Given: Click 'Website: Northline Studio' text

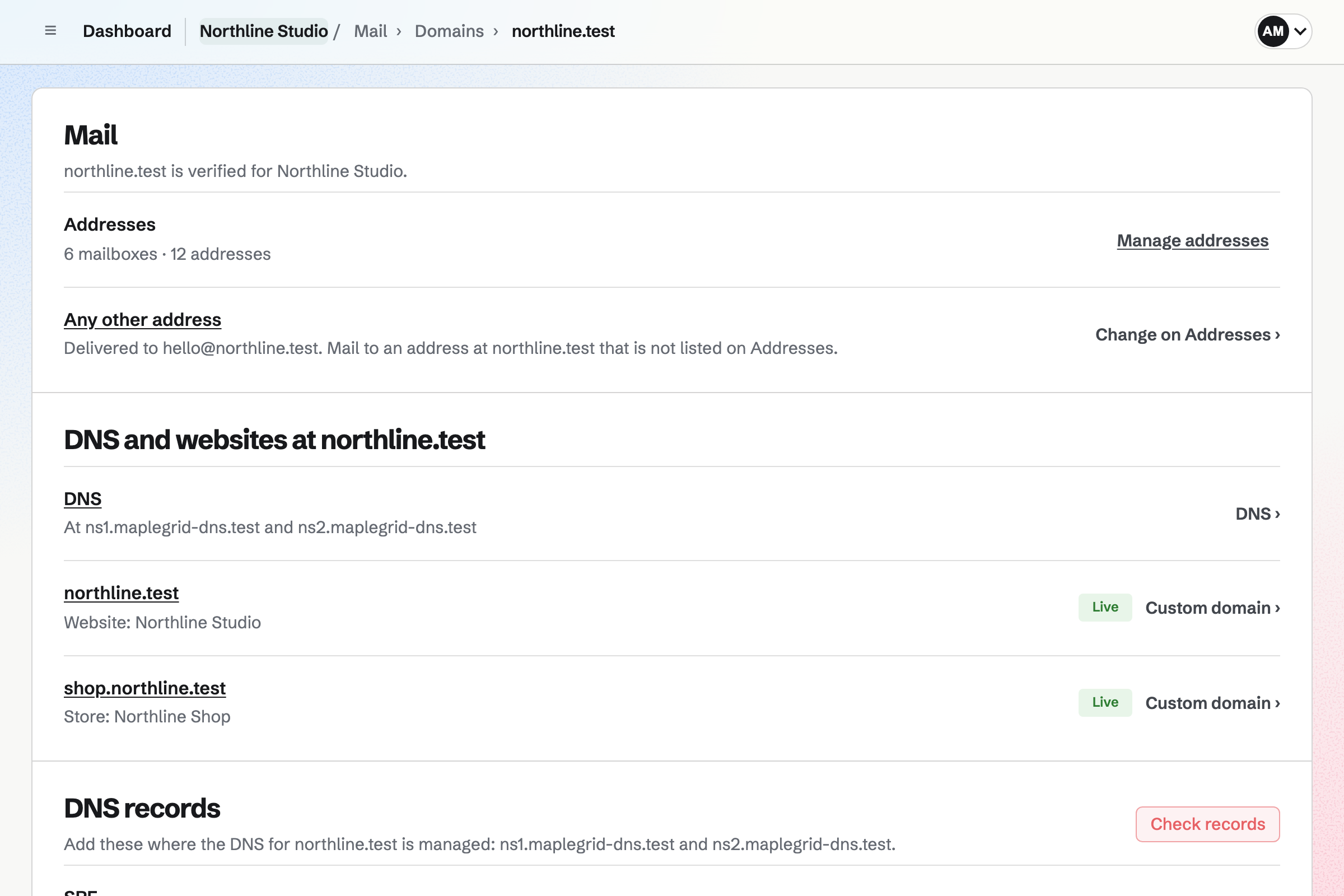Looking at the screenshot, I should [162, 622].
